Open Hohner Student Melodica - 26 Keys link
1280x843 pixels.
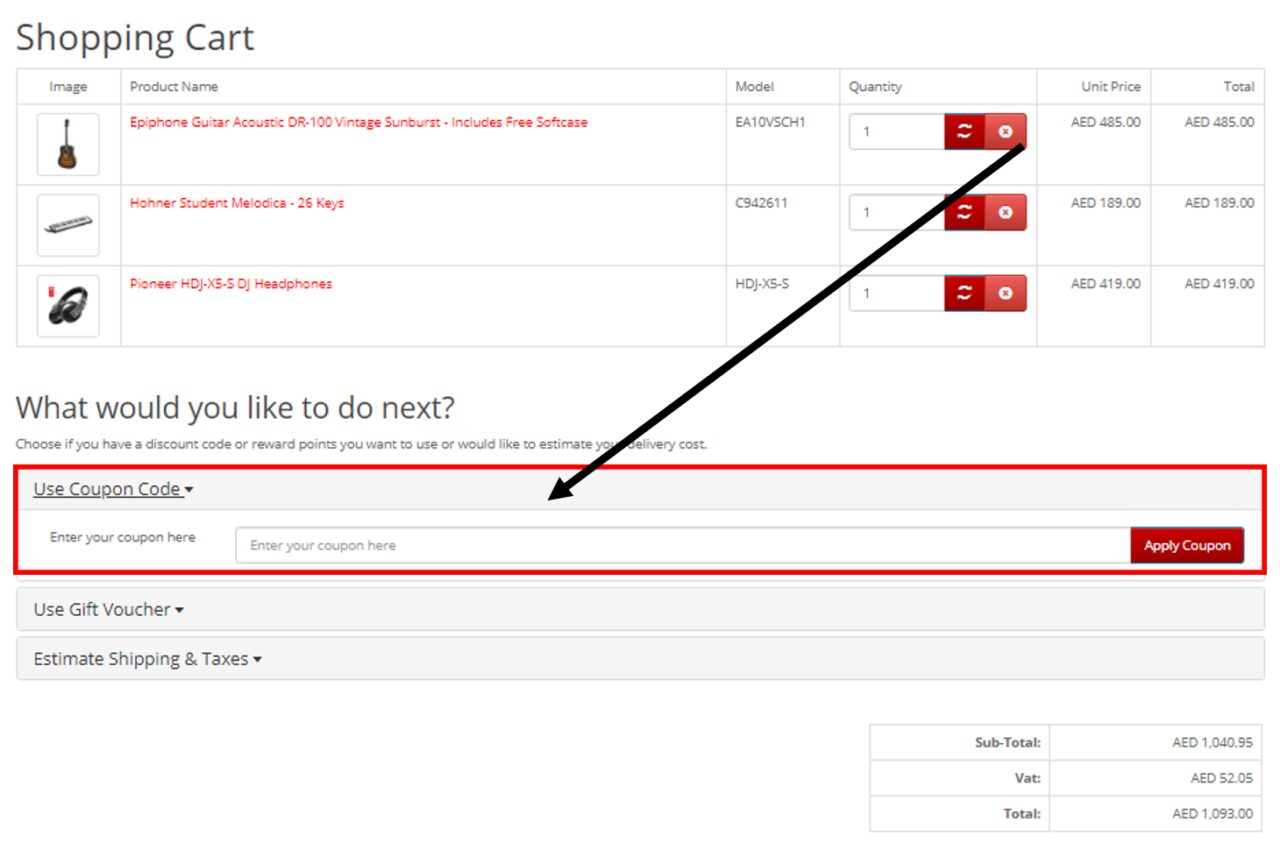(x=237, y=203)
